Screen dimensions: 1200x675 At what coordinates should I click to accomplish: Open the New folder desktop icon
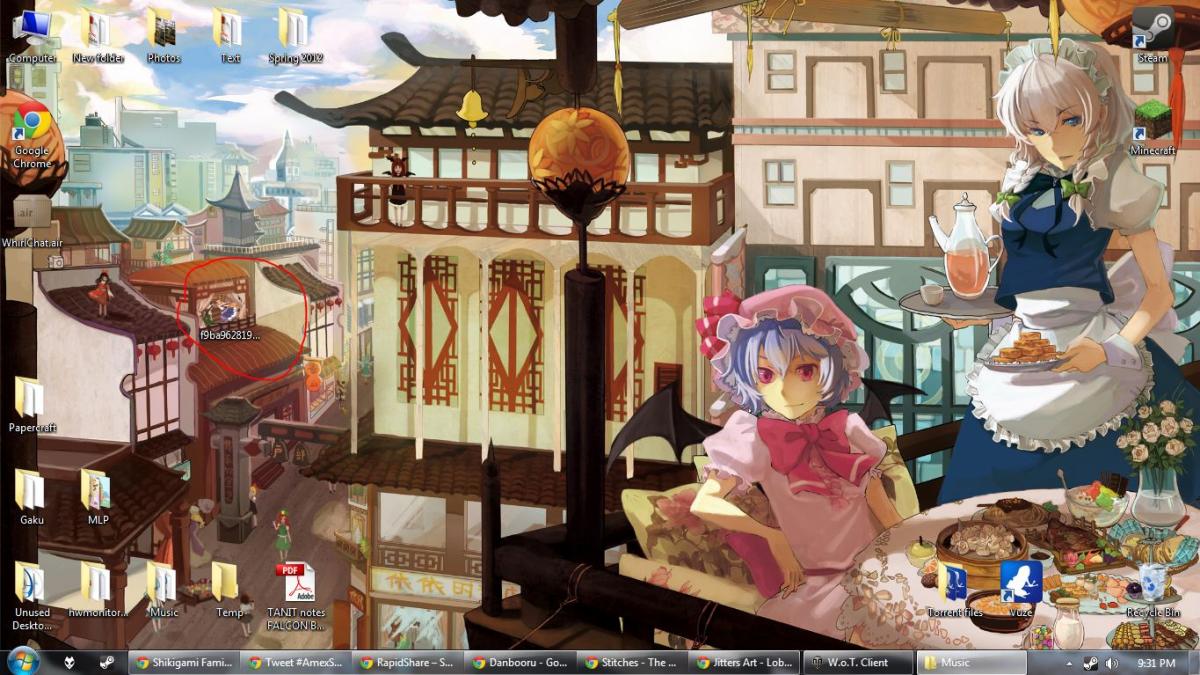(x=97, y=35)
